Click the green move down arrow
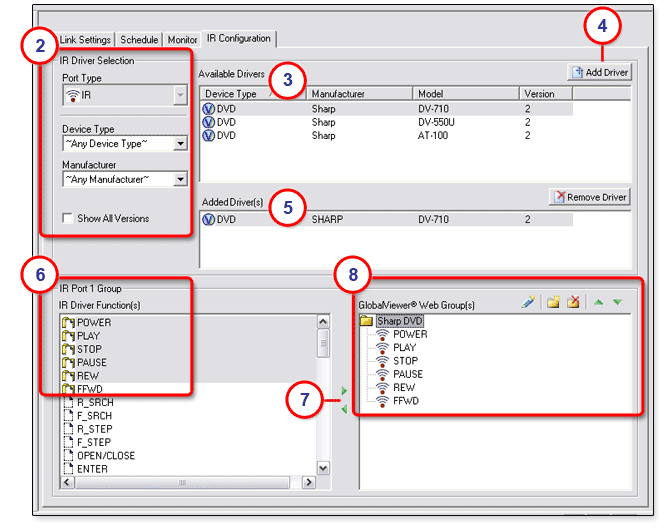Screen dimensions: 670x529 pyautogui.click(x=617, y=302)
